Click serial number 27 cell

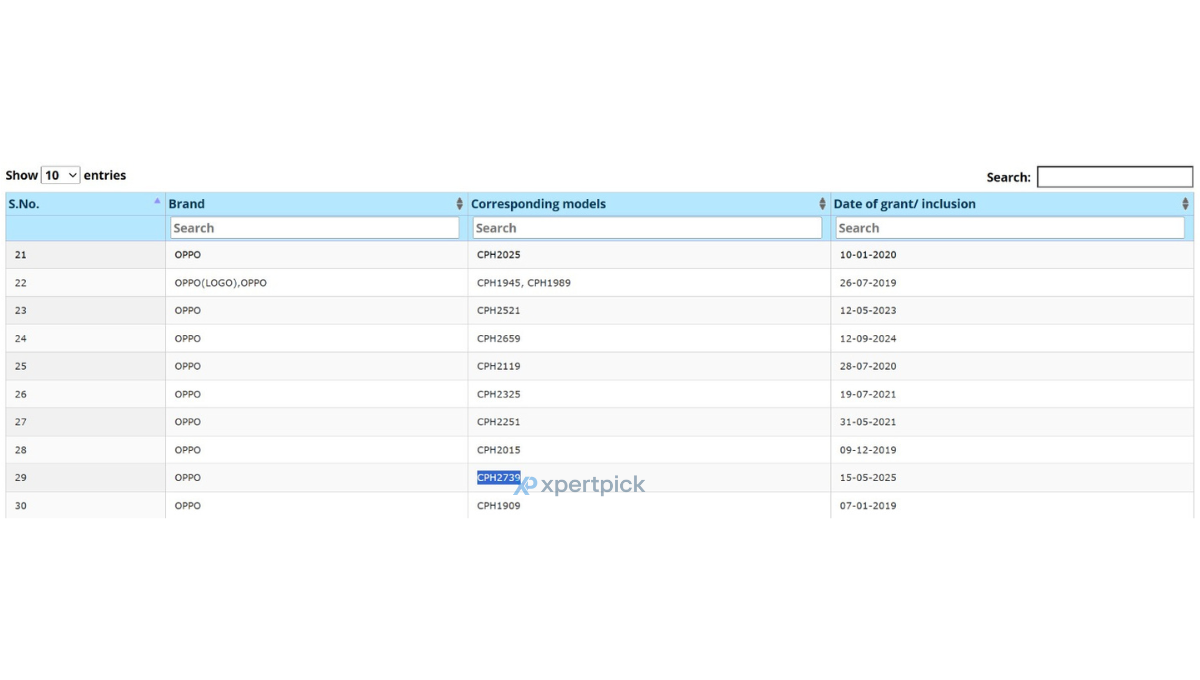tap(85, 422)
